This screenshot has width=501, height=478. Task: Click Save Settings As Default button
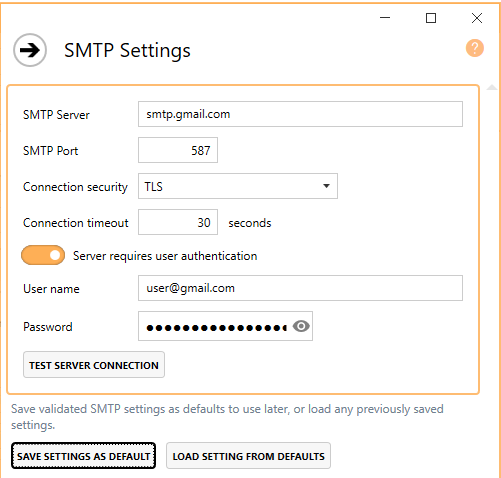pyautogui.click(x=83, y=456)
